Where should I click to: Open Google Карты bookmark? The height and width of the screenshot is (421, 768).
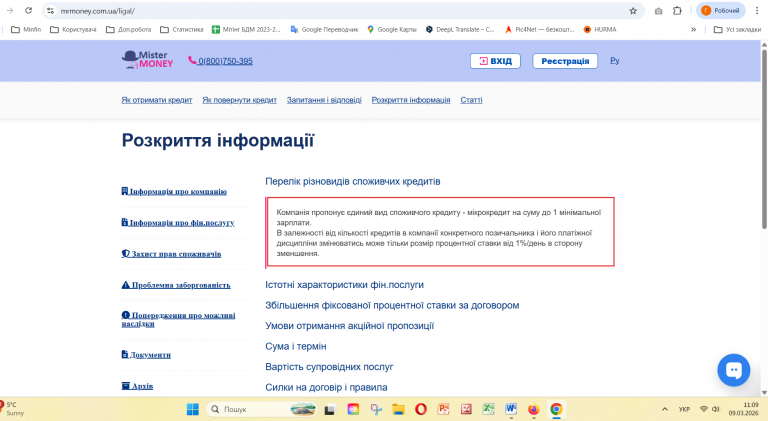click(x=392, y=29)
